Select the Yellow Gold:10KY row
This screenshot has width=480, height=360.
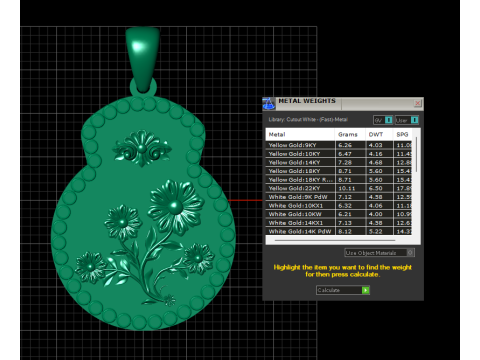point(339,154)
